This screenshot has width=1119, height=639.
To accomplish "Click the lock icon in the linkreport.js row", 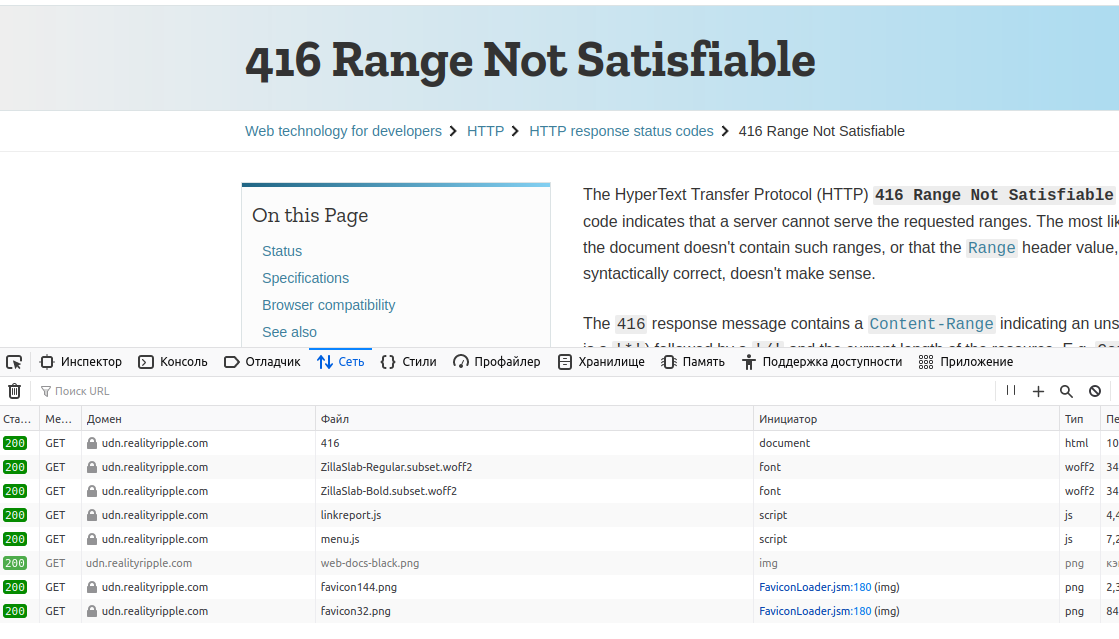I will tap(92, 515).
